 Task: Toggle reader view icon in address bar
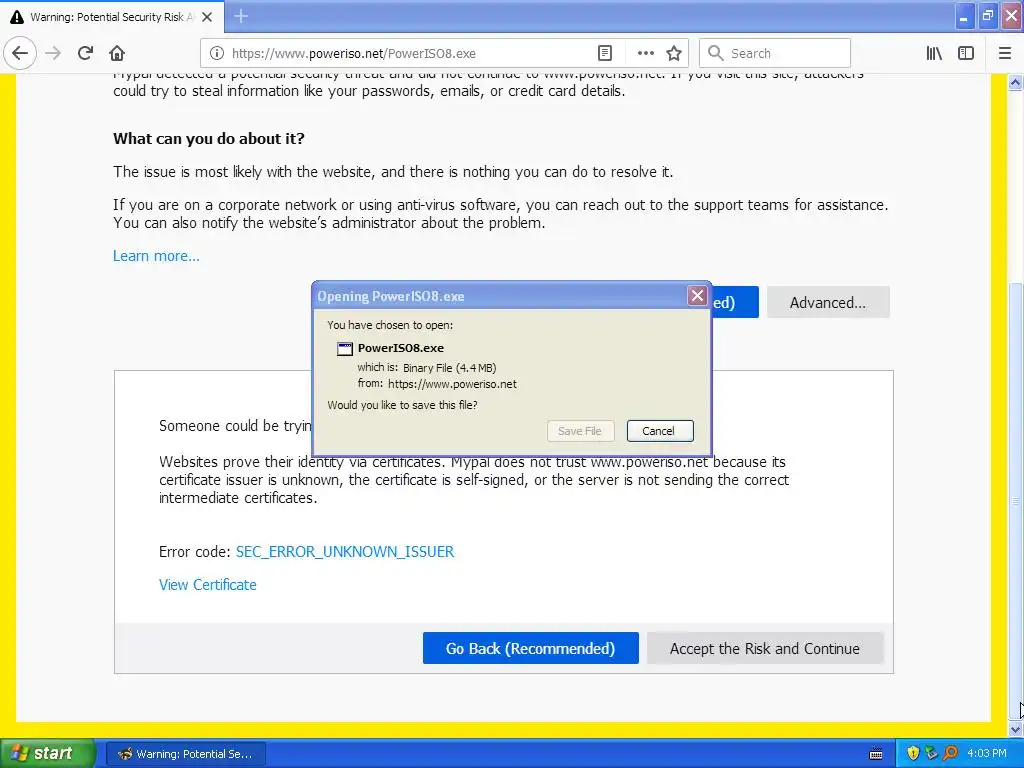[x=605, y=53]
